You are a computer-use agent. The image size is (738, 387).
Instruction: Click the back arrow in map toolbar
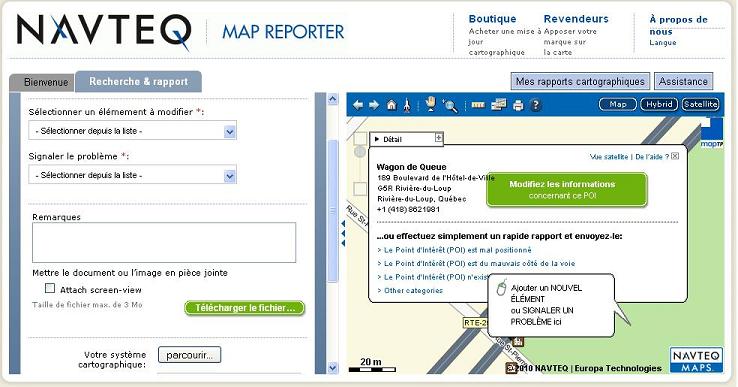coord(358,105)
